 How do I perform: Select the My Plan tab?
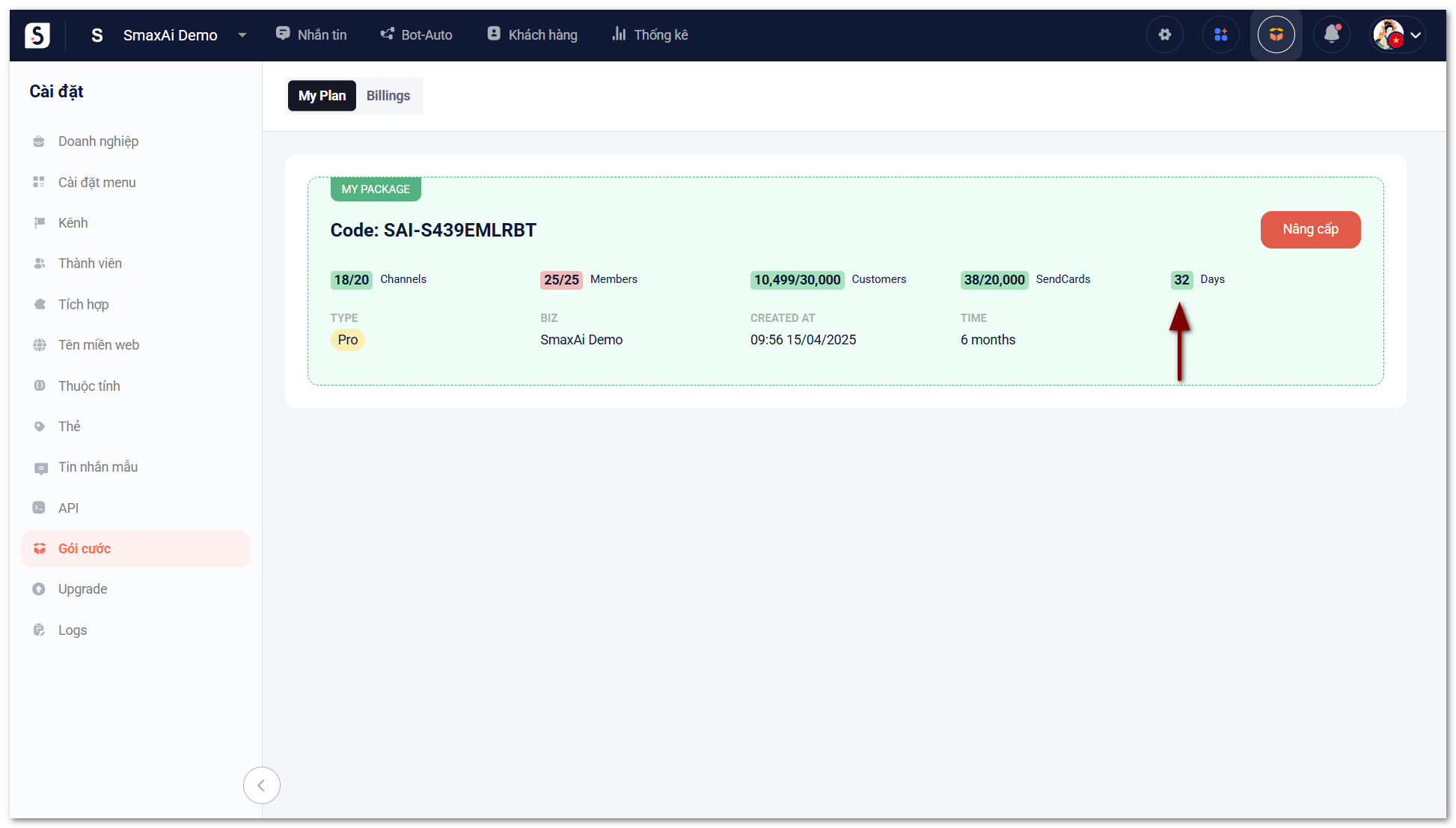click(322, 96)
